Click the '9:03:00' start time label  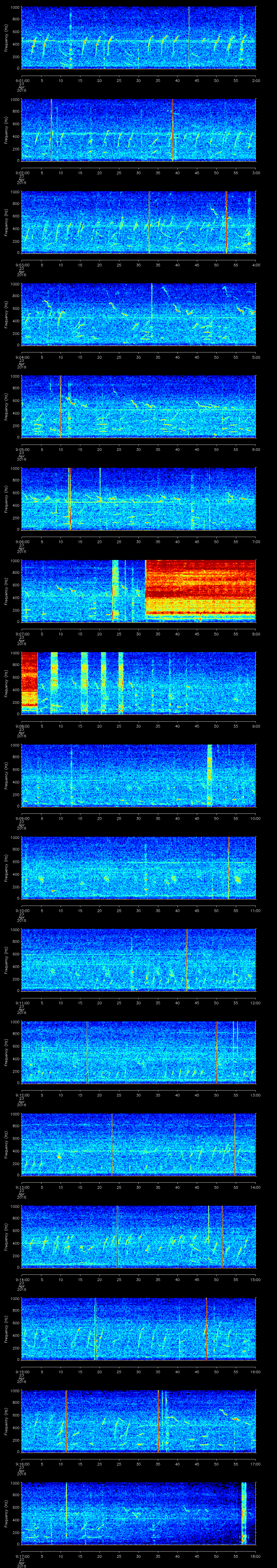[x=22, y=265]
